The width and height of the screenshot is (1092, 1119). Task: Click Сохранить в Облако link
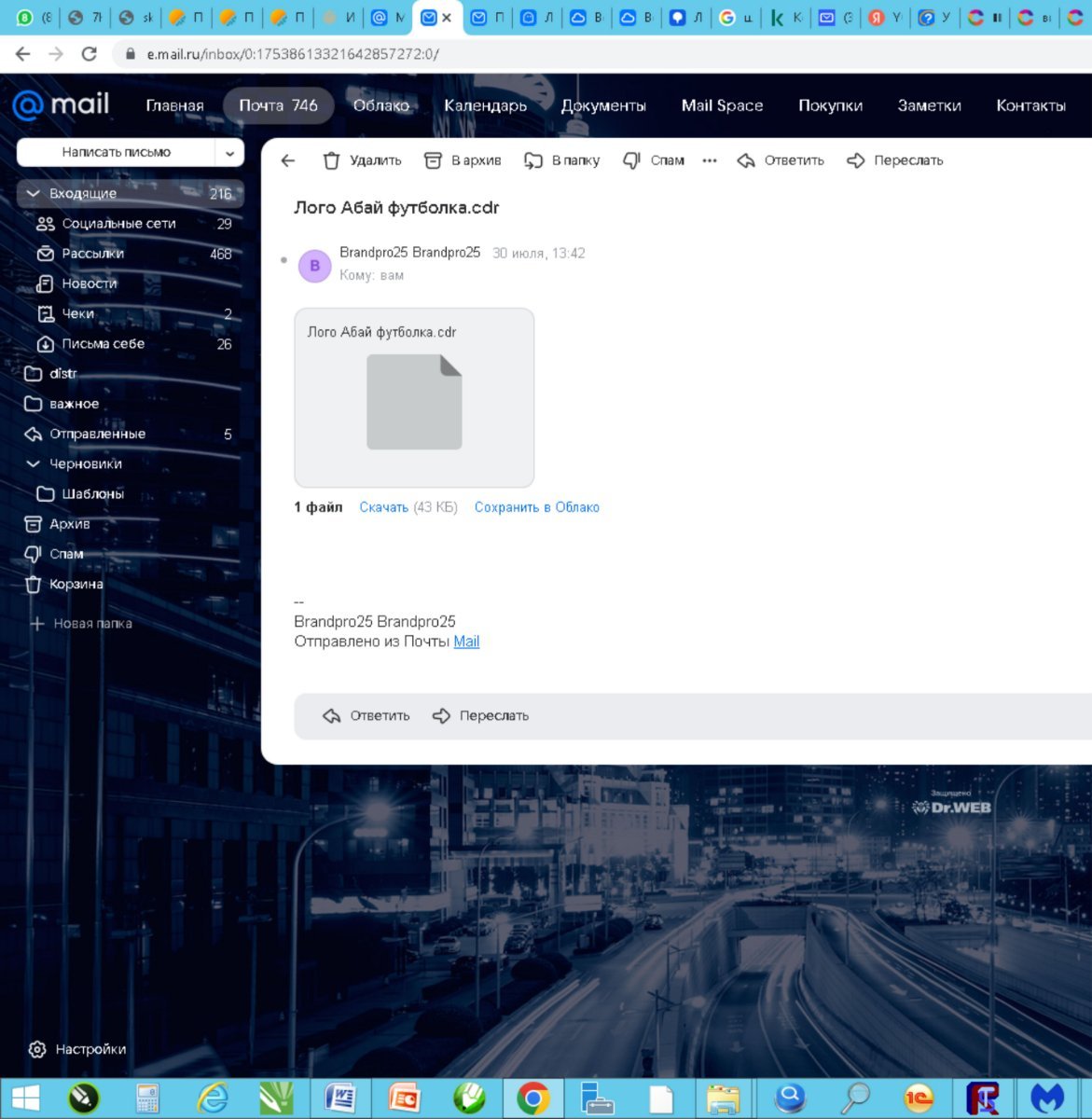[x=537, y=507]
